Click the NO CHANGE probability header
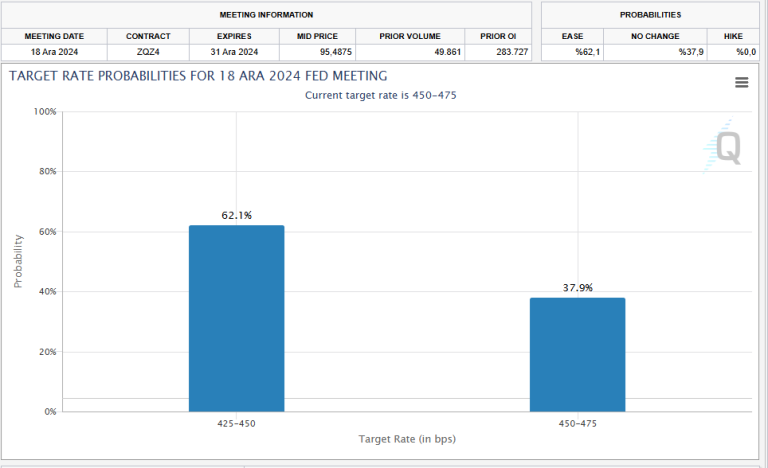 click(655, 36)
